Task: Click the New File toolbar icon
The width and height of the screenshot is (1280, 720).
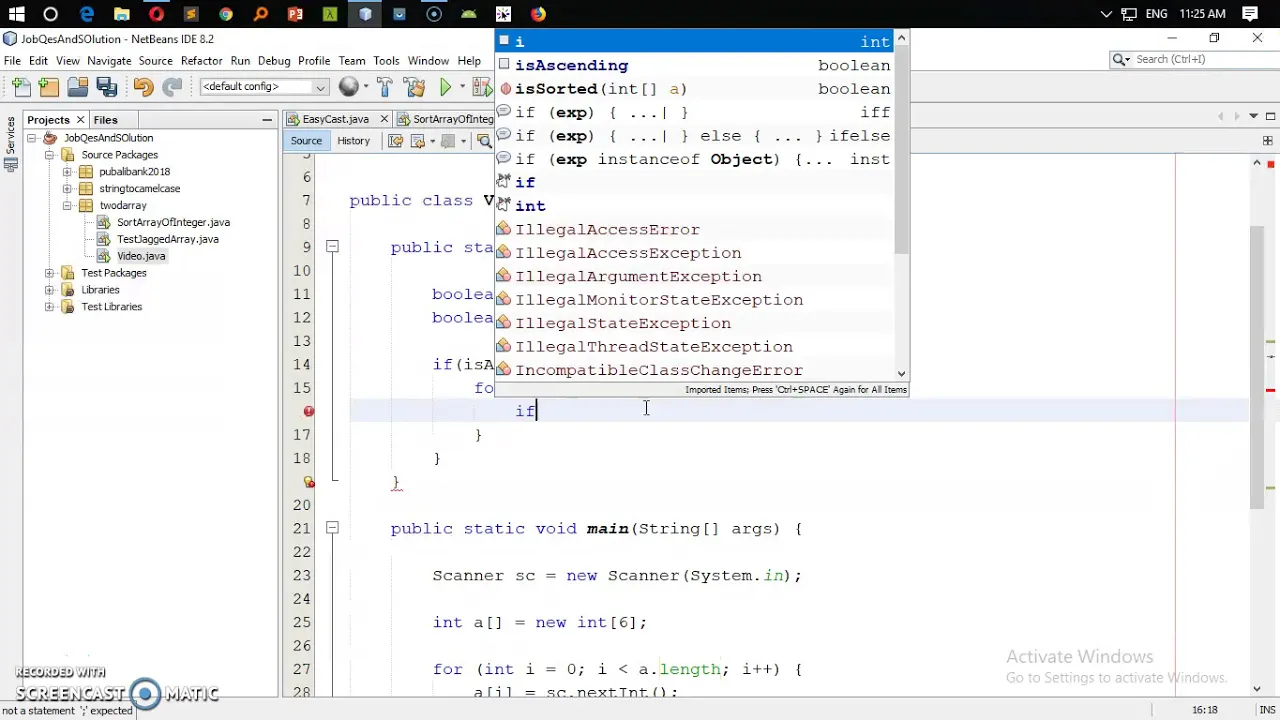Action: tap(22, 87)
